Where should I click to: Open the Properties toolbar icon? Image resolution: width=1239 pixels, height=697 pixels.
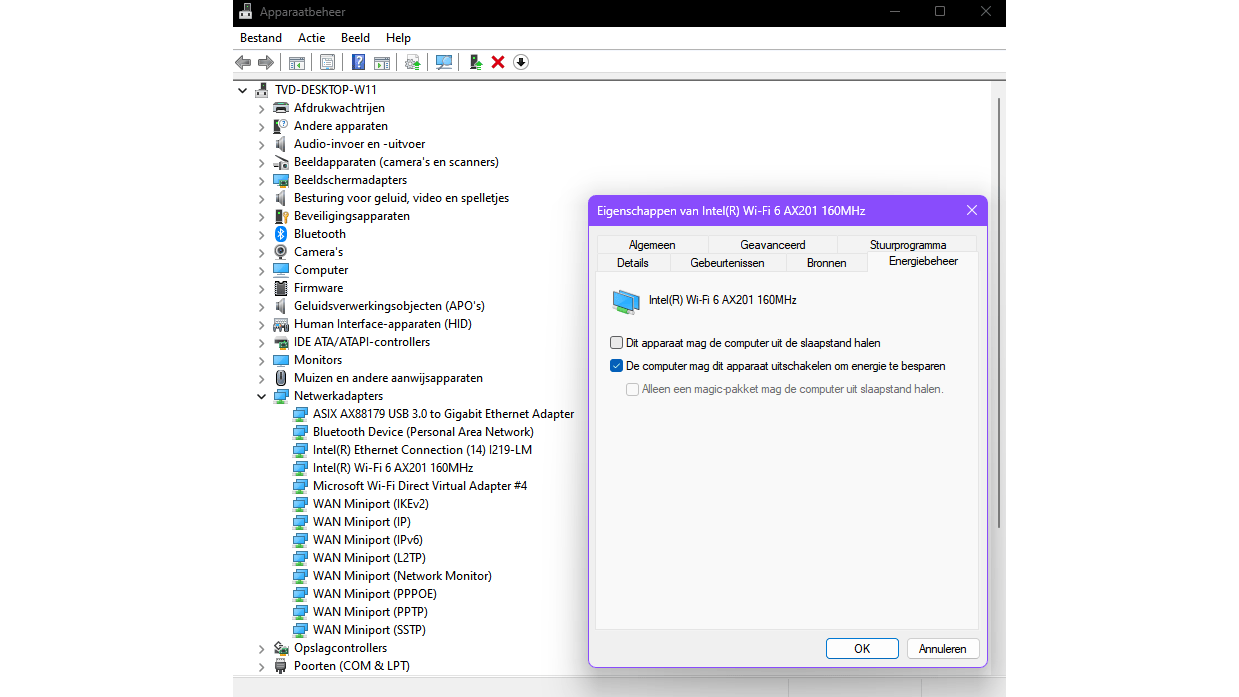click(x=327, y=62)
